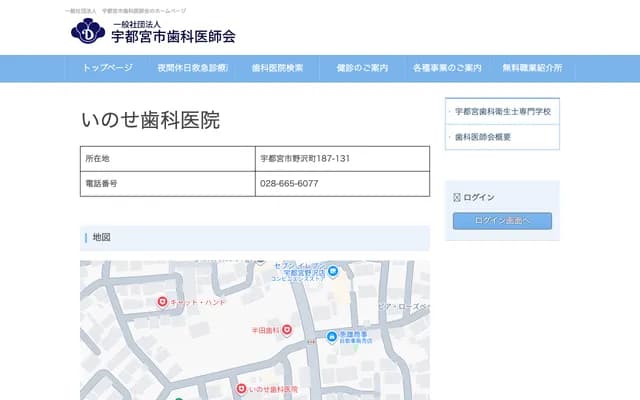Open 無料職業紹介所 navigation item
The height and width of the screenshot is (400, 640).
[x=532, y=68]
